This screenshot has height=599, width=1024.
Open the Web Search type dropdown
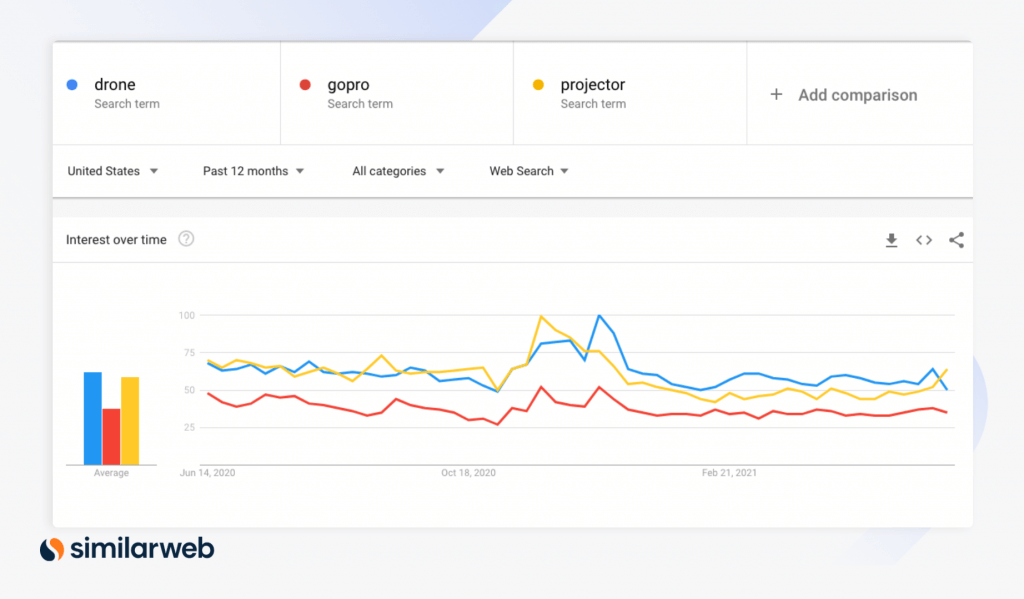tap(529, 171)
